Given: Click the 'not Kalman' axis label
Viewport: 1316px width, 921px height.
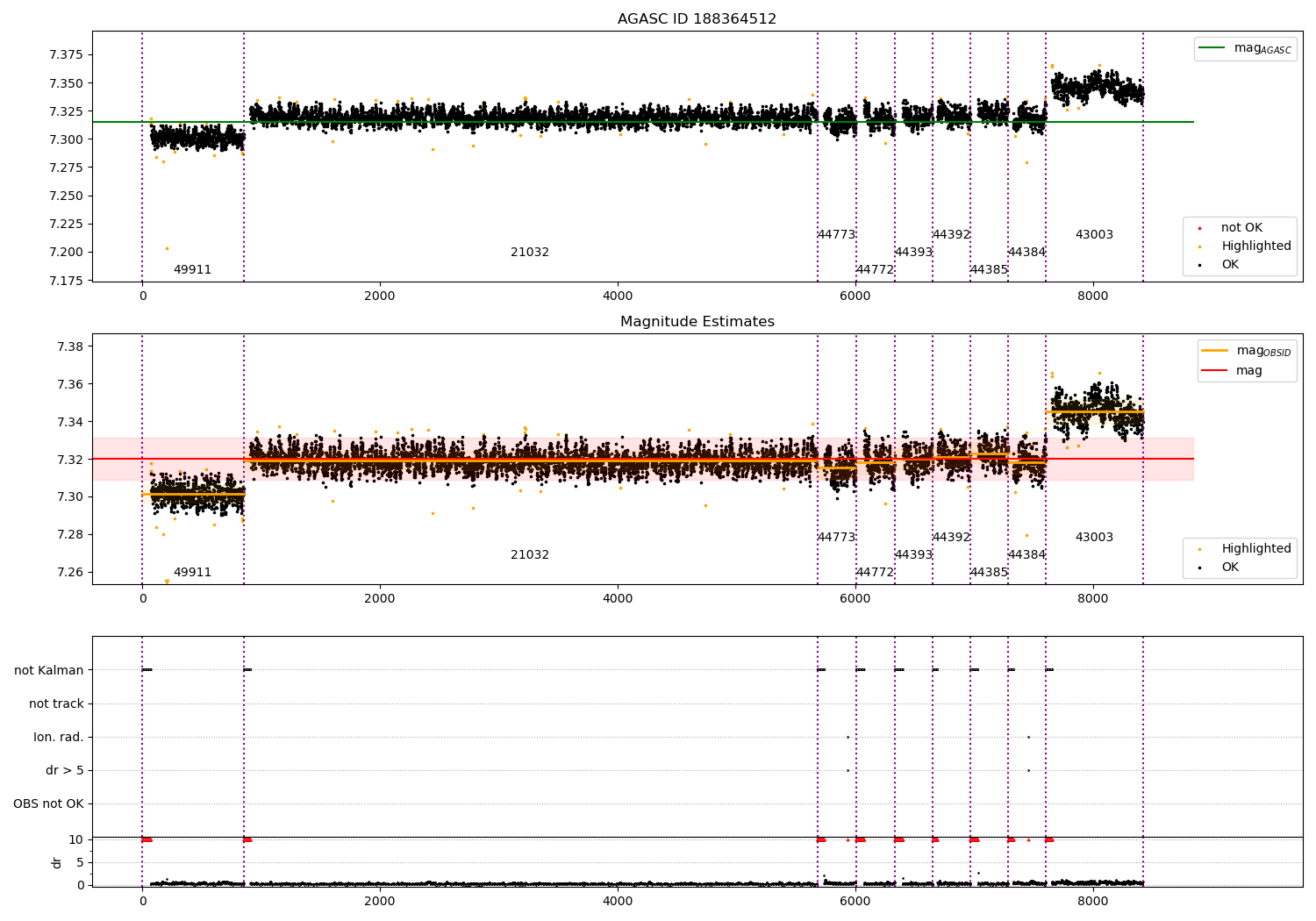Looking at the screenshot, I should point(49,671).
